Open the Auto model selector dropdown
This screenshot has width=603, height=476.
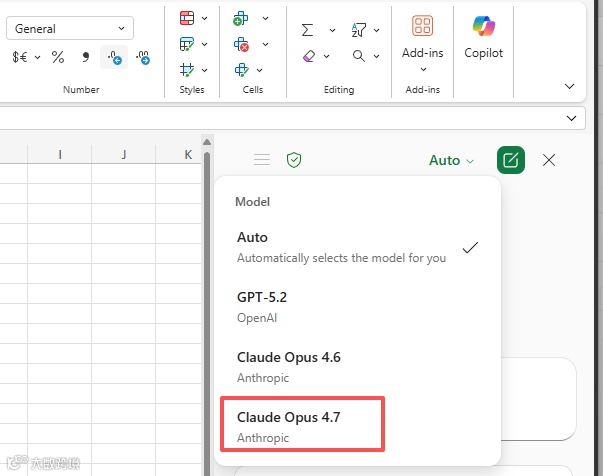[x=451, y=160]
